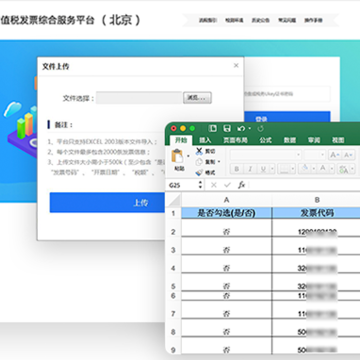Select column B header
360x360 pixels.
[316, 200]
